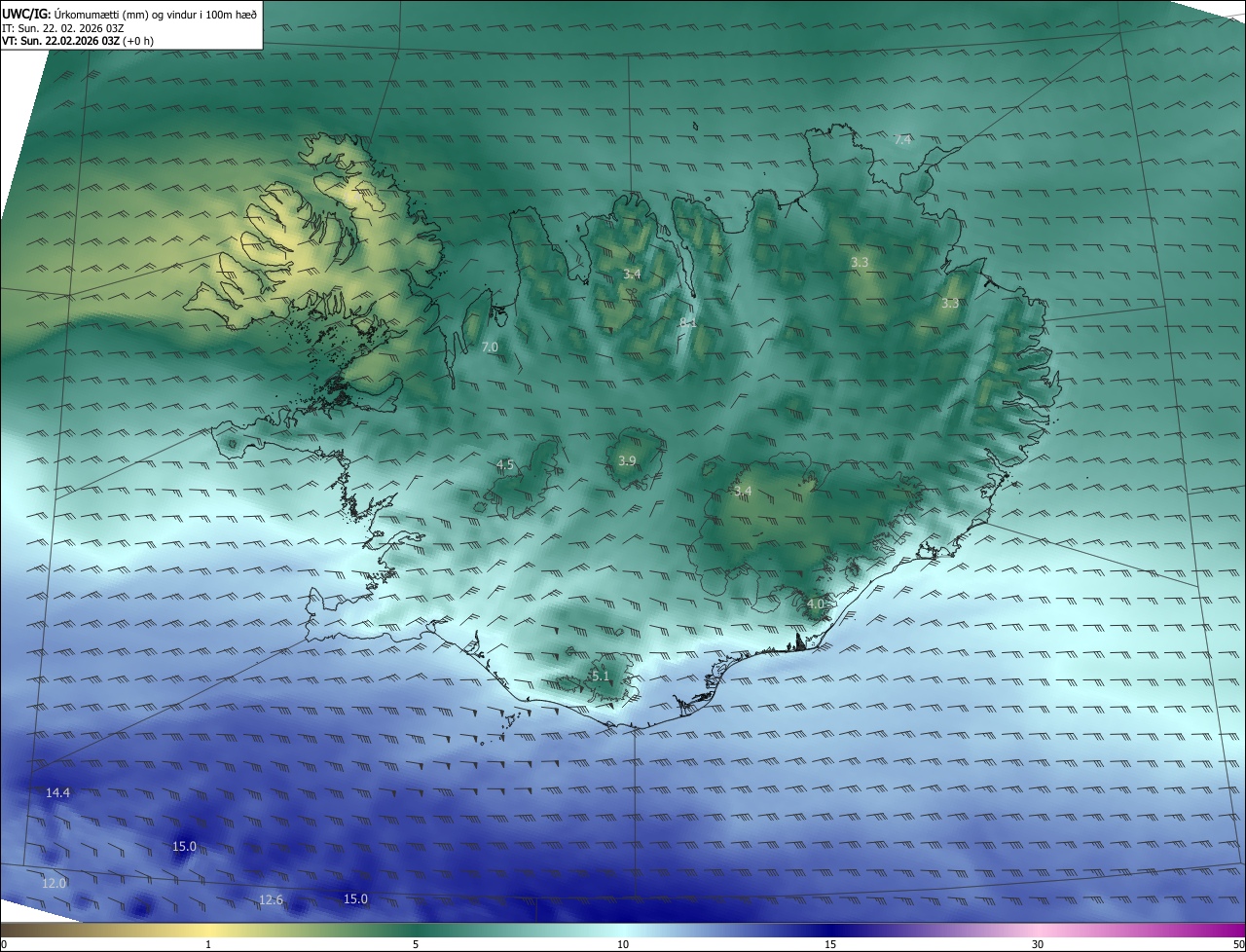Click the 10 tick on the colour scale
This screenshot has height=952, width=1246.
click(623, 944)
